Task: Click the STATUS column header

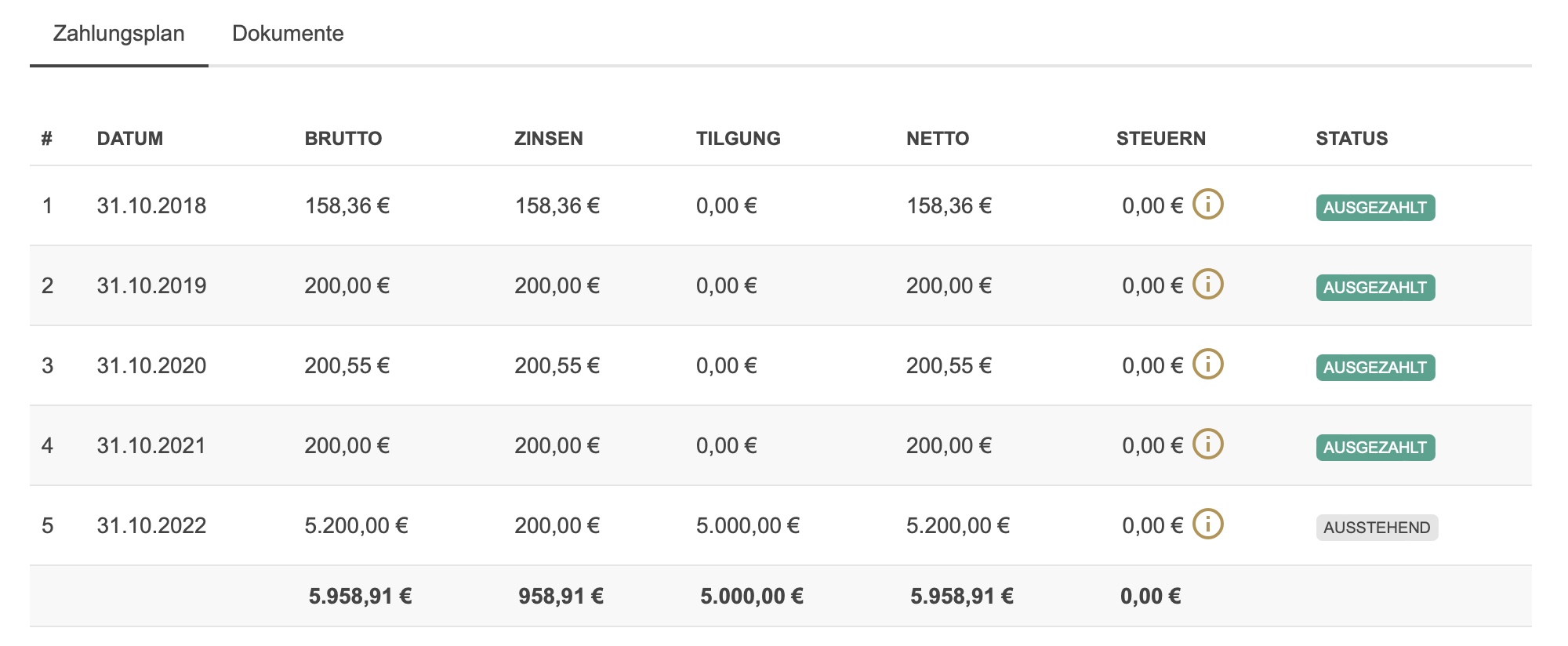Action: (x=1351, y=139)
